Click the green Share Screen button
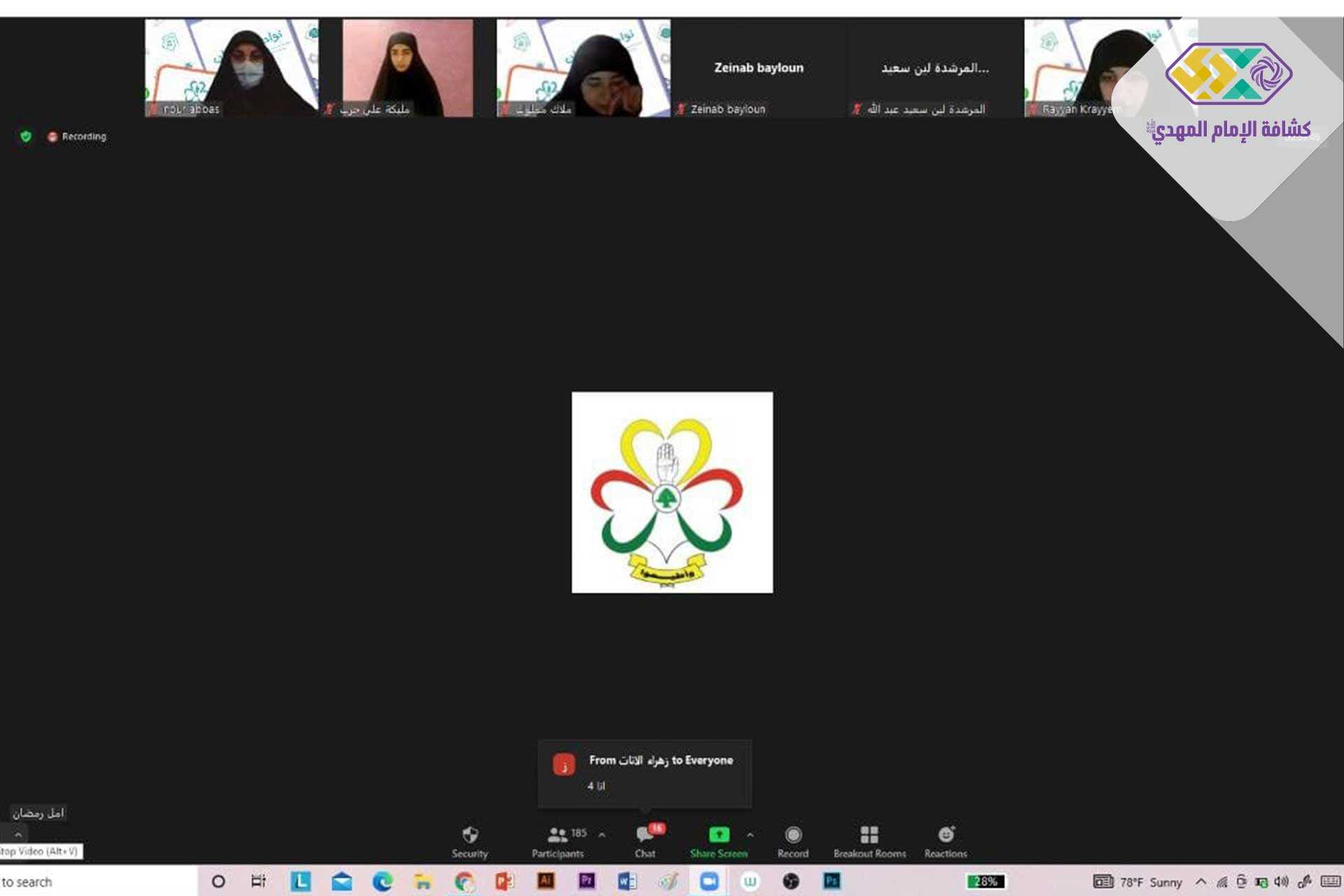1344x896 pixels. click(719, 841)
